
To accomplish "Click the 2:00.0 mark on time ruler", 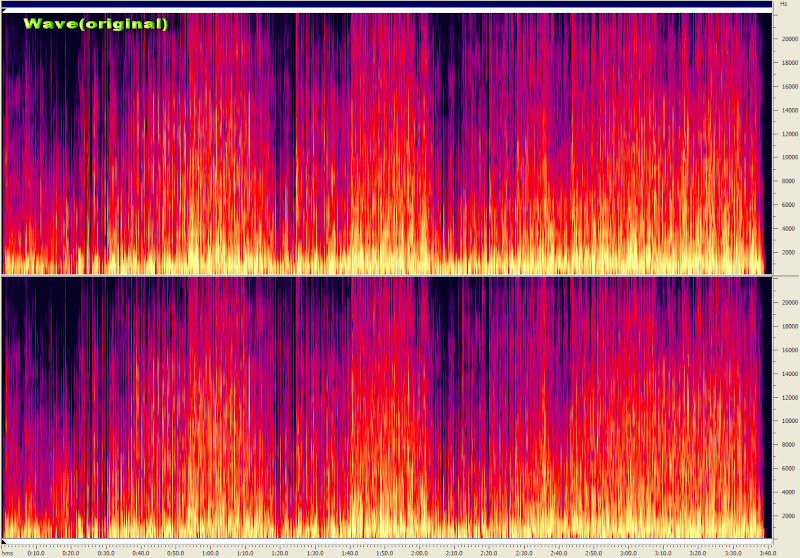I will click(x=419, y=552).
